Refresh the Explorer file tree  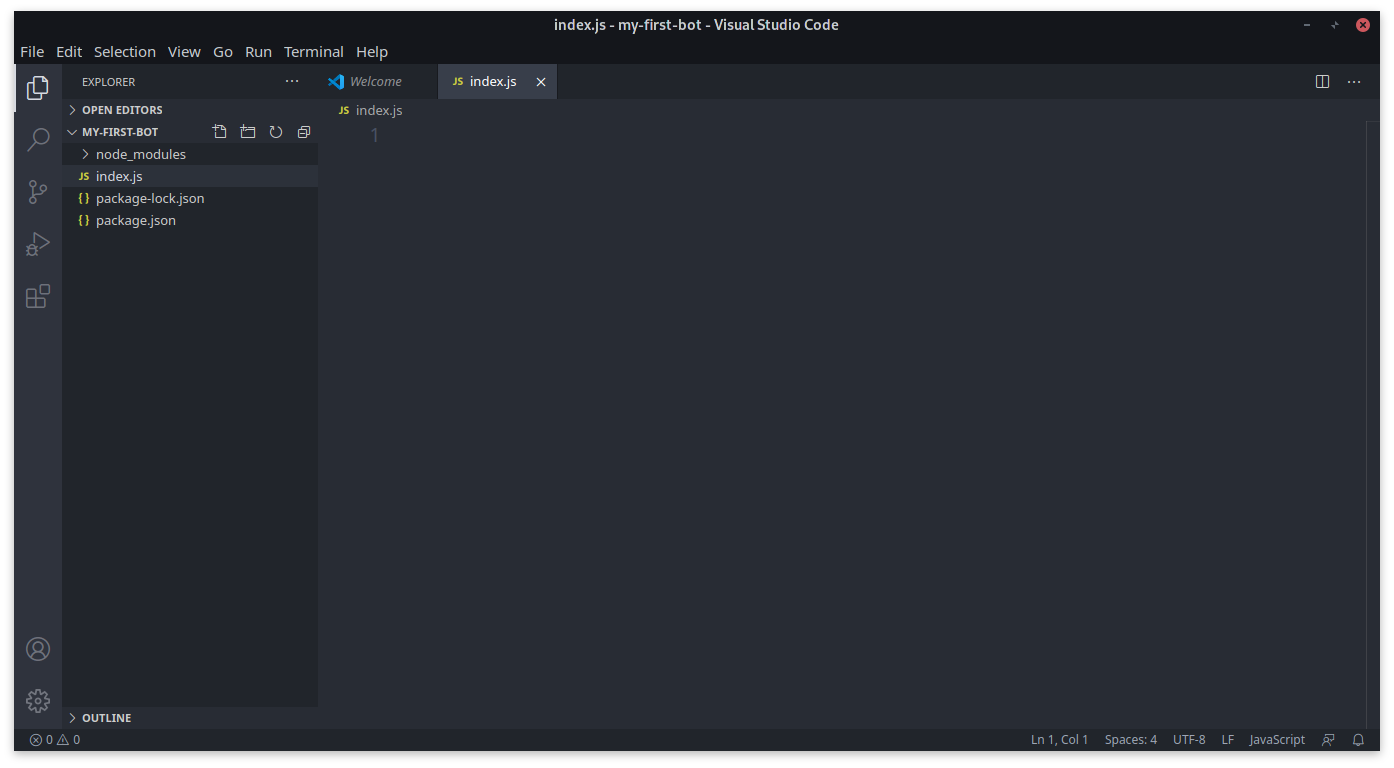[276, 132]
